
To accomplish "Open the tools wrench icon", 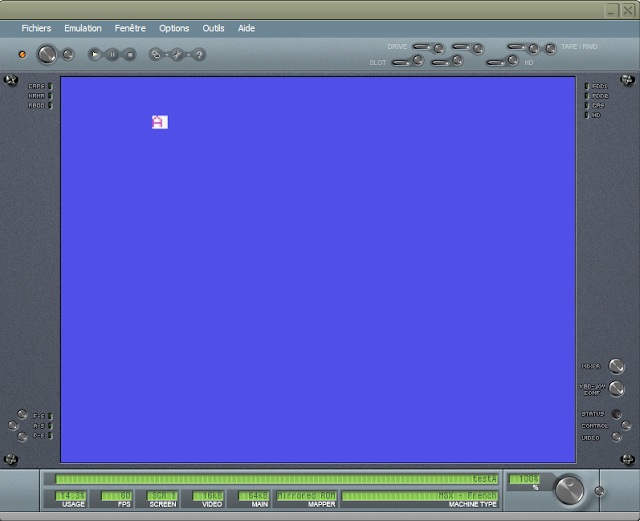I will point(177,54).
